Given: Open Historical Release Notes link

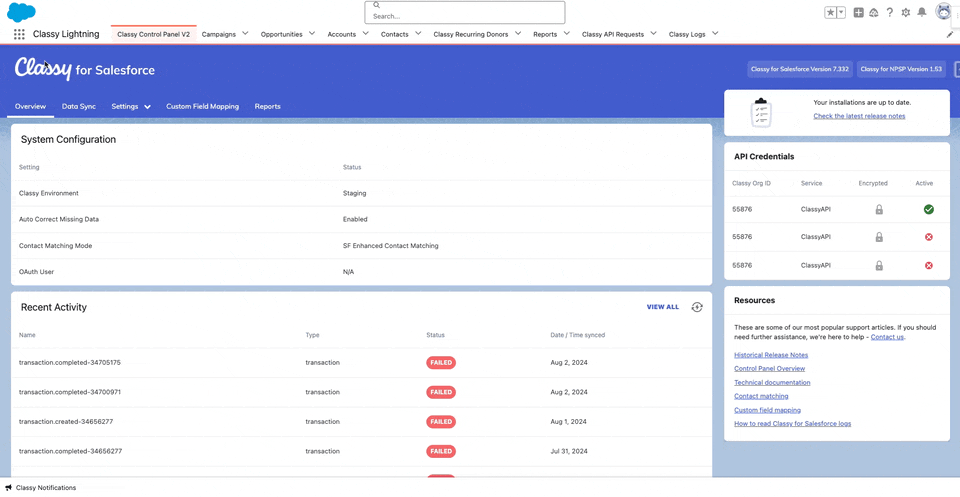Looking at the screenshot, I should tap(771, 355).
